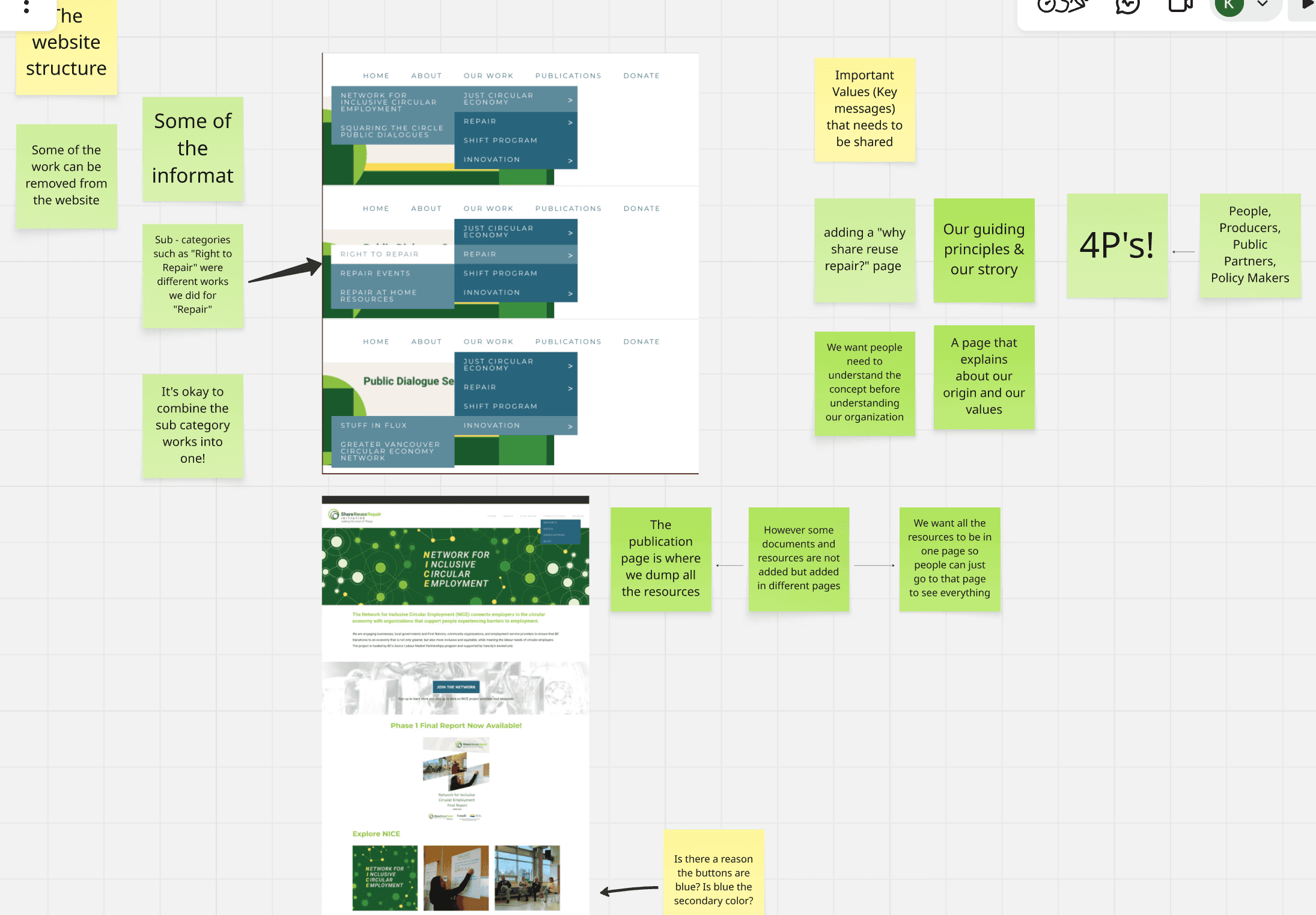The width and height of the screenshot is (1316, 915).
Task: Select the 'Our guiding principles & our strory' note
Action: point(984,249)
